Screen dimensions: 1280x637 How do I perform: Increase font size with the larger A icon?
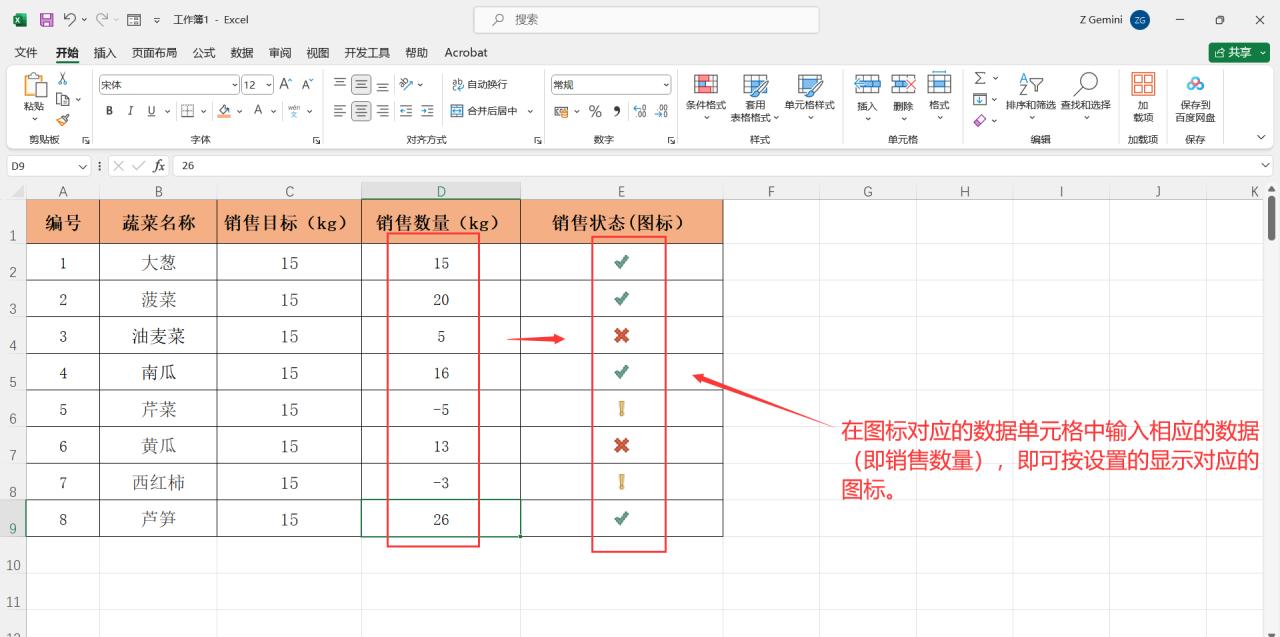click(286, 84)
